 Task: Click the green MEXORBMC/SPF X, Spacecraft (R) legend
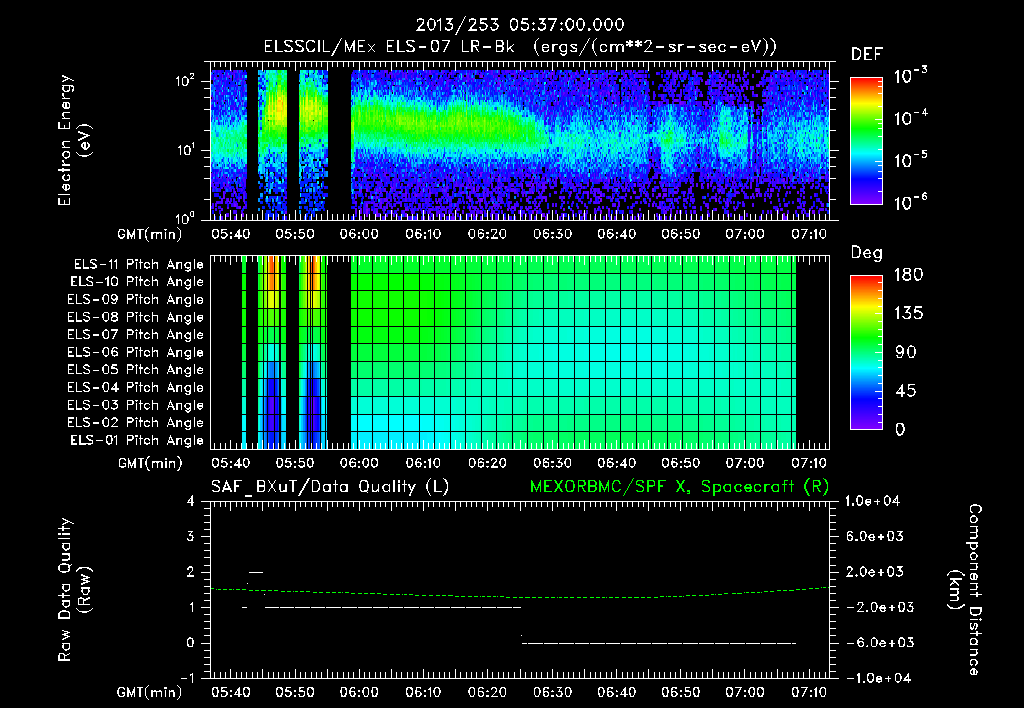pyautogui.click(x=679, y=487)
